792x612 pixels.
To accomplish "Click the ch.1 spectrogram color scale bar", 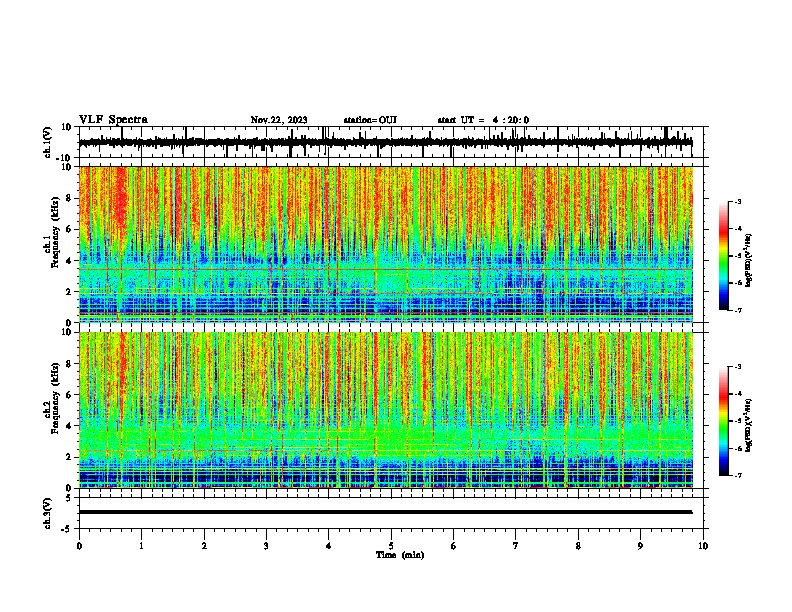I will click(x=723, y=256).
